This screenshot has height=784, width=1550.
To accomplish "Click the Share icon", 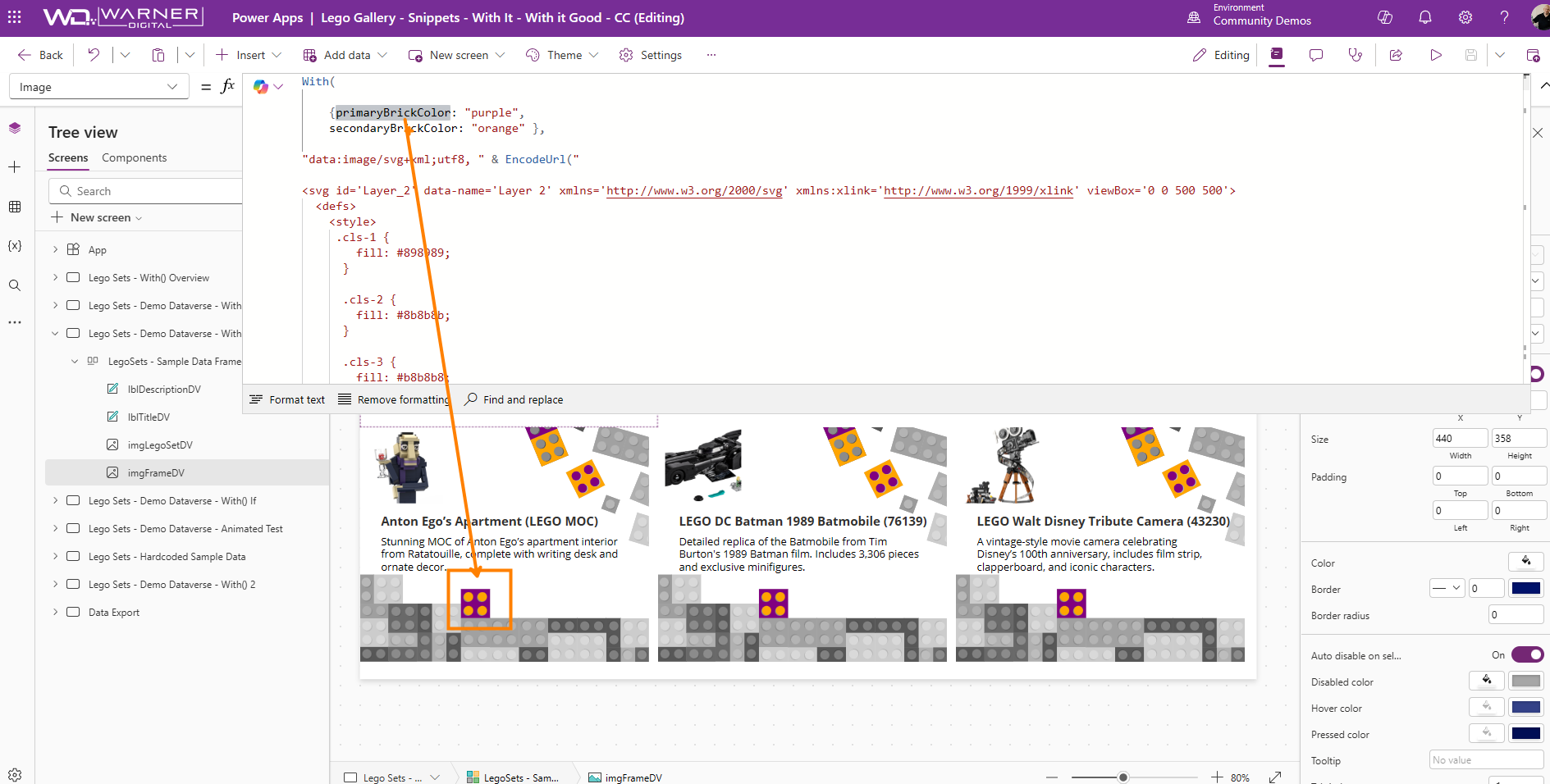I will click(1396, 55).
